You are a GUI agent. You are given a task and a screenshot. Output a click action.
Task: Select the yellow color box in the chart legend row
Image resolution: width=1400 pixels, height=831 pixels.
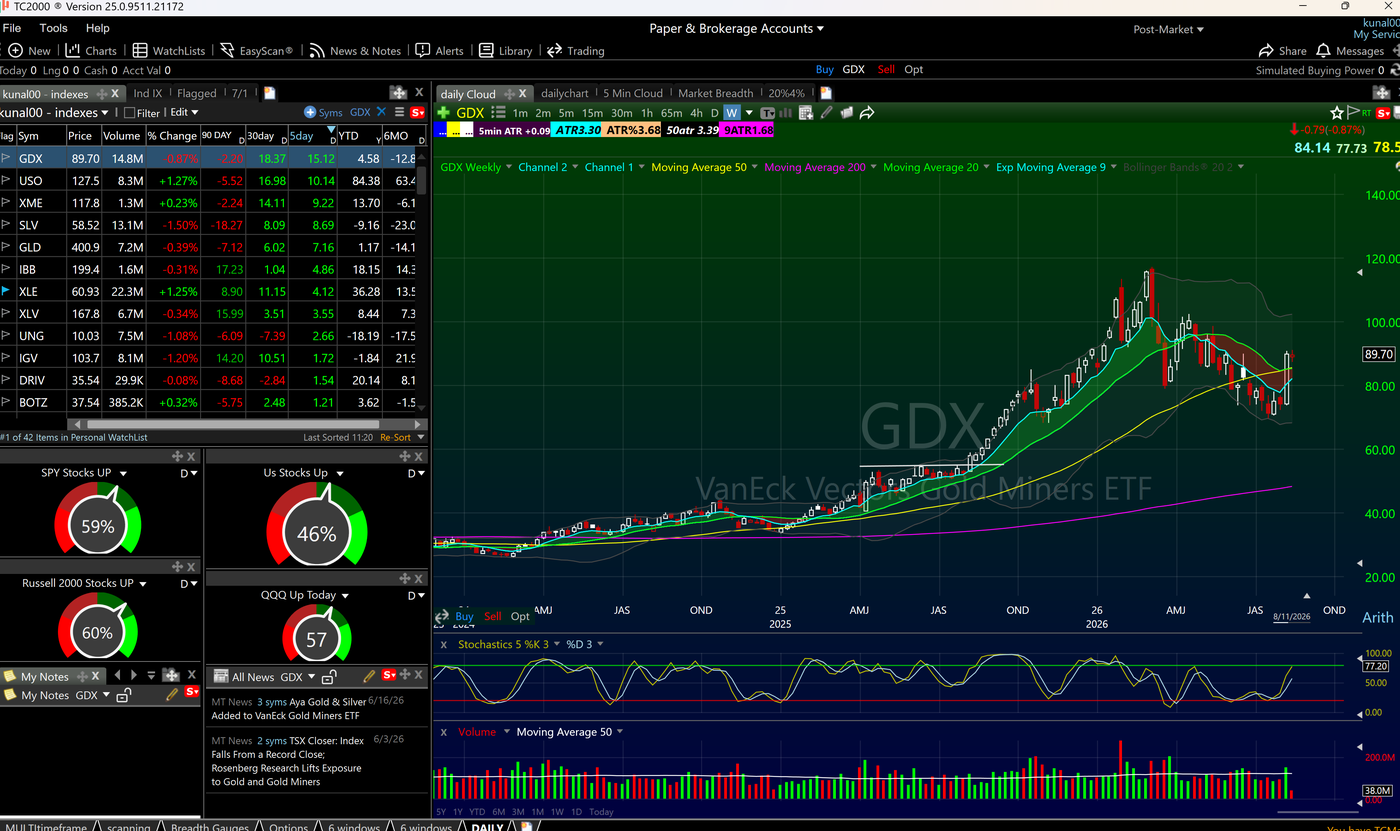click(x=455, y=130)
